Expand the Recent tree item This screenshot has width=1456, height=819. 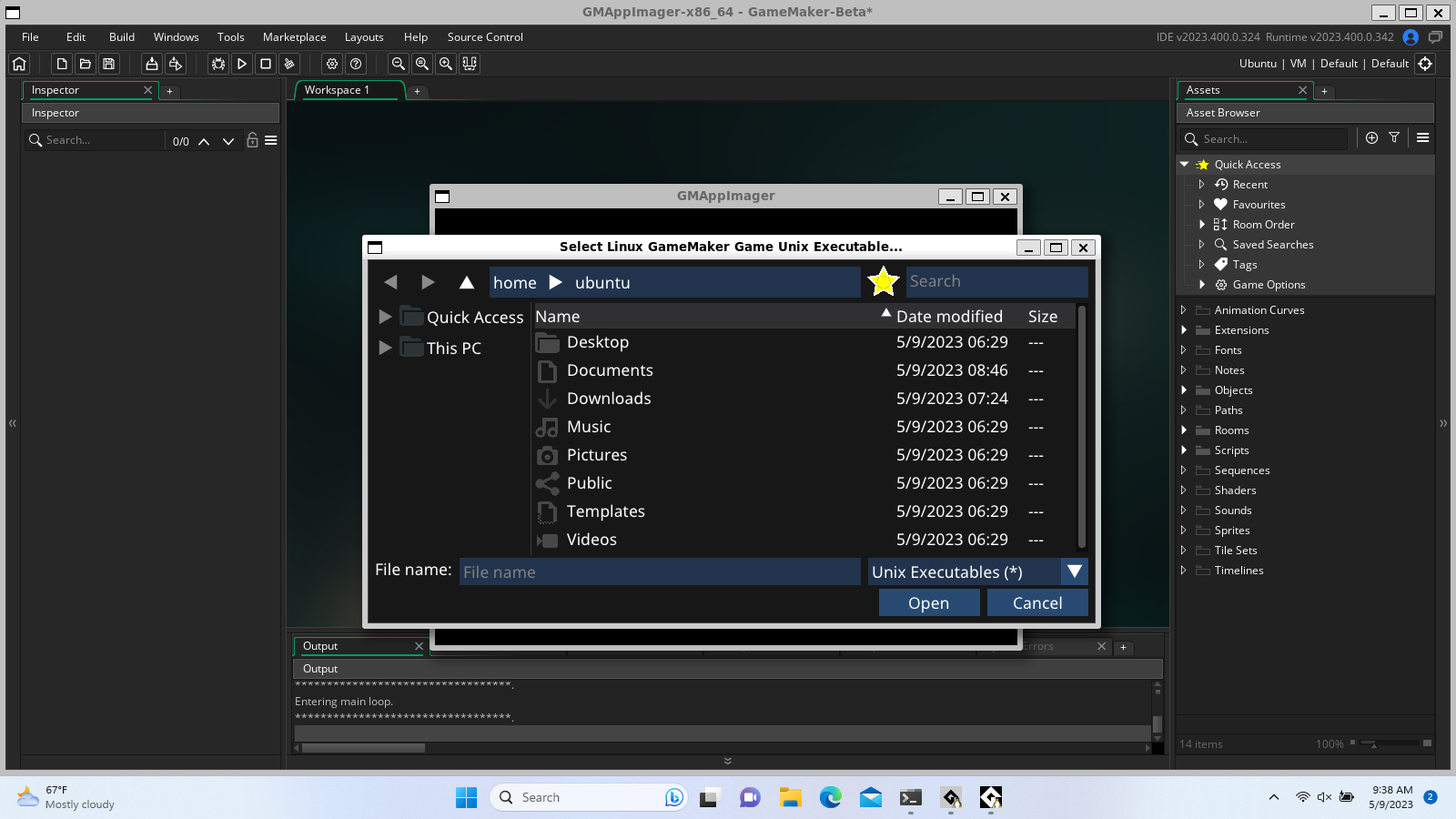(1202, 185)
